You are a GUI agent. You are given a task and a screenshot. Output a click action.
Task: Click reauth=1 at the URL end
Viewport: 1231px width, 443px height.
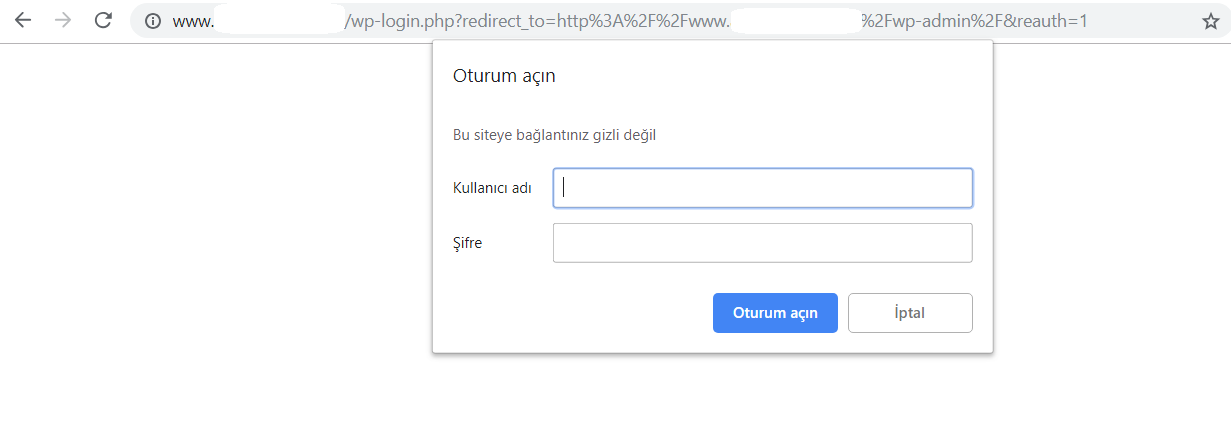(1051, 21)
